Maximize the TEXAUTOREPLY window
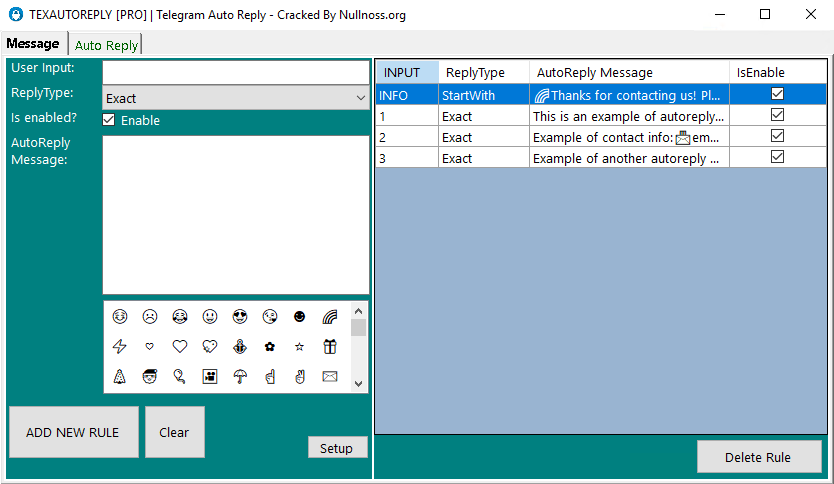This screenshot has height=484, width=834. [x=765, y=14]
